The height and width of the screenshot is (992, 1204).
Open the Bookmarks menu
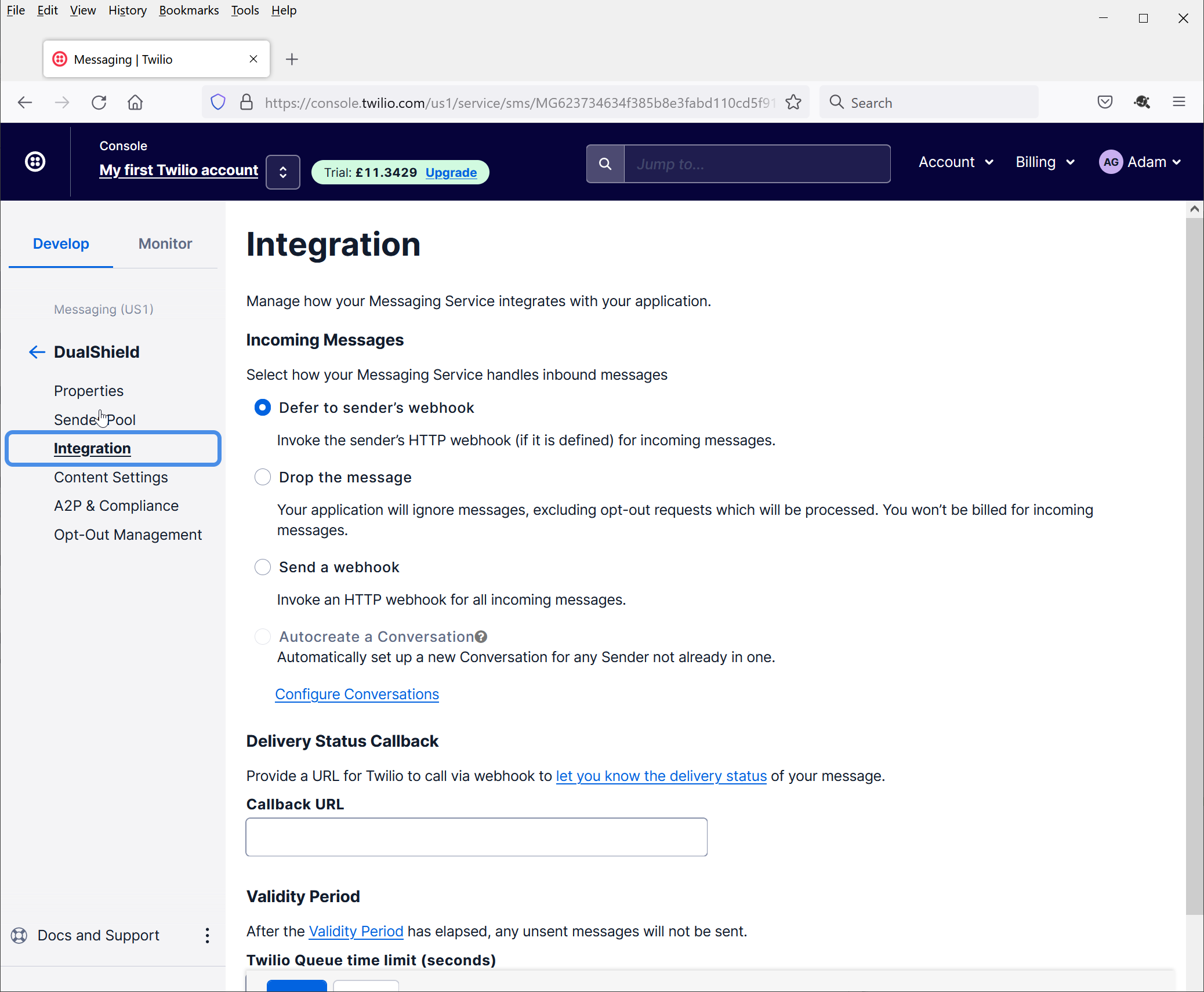(188, 10)
